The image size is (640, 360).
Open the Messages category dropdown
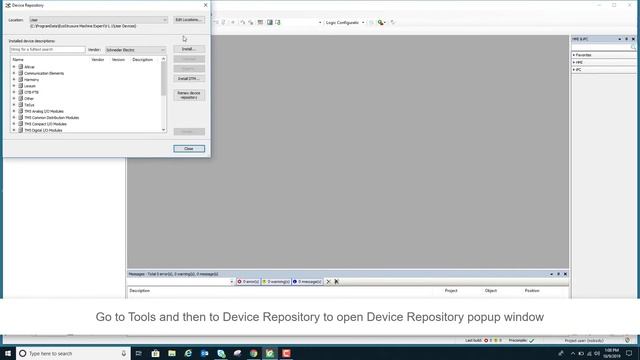[231, 282]
